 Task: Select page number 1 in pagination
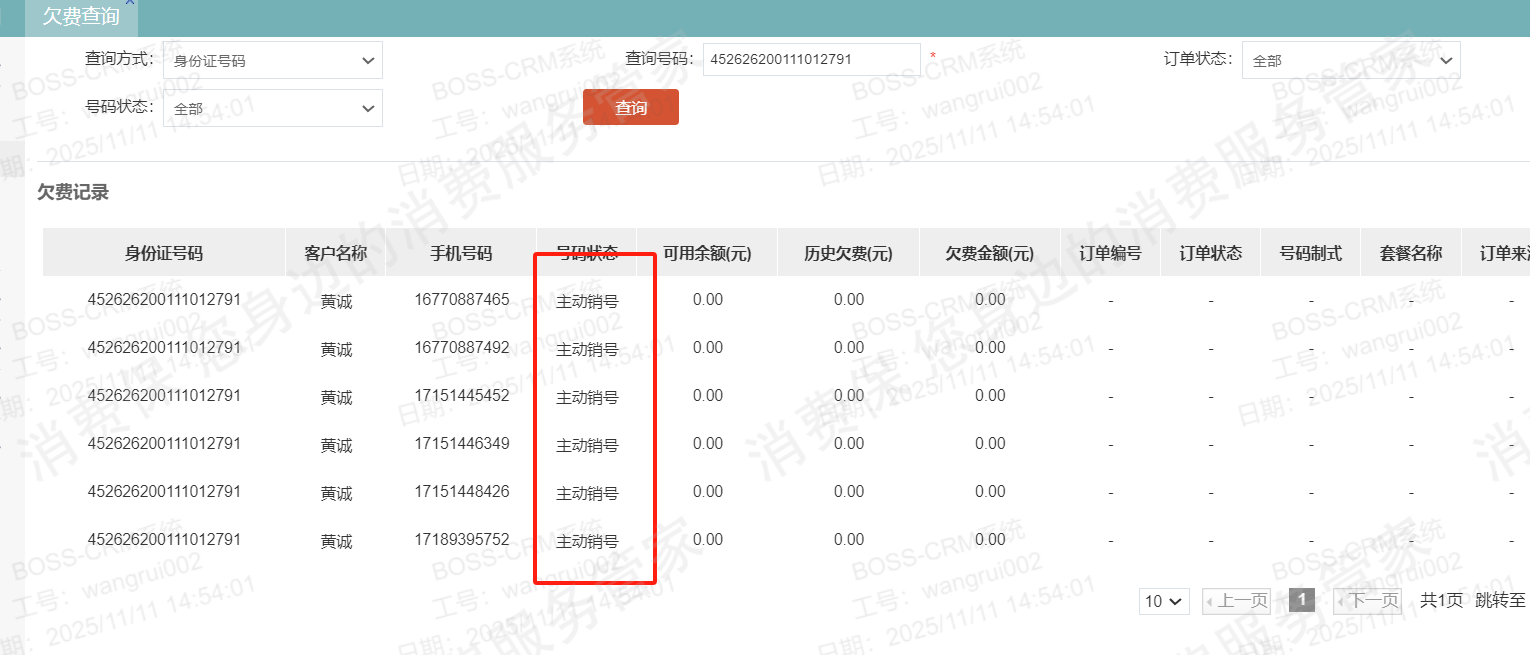coord(1301,600)
